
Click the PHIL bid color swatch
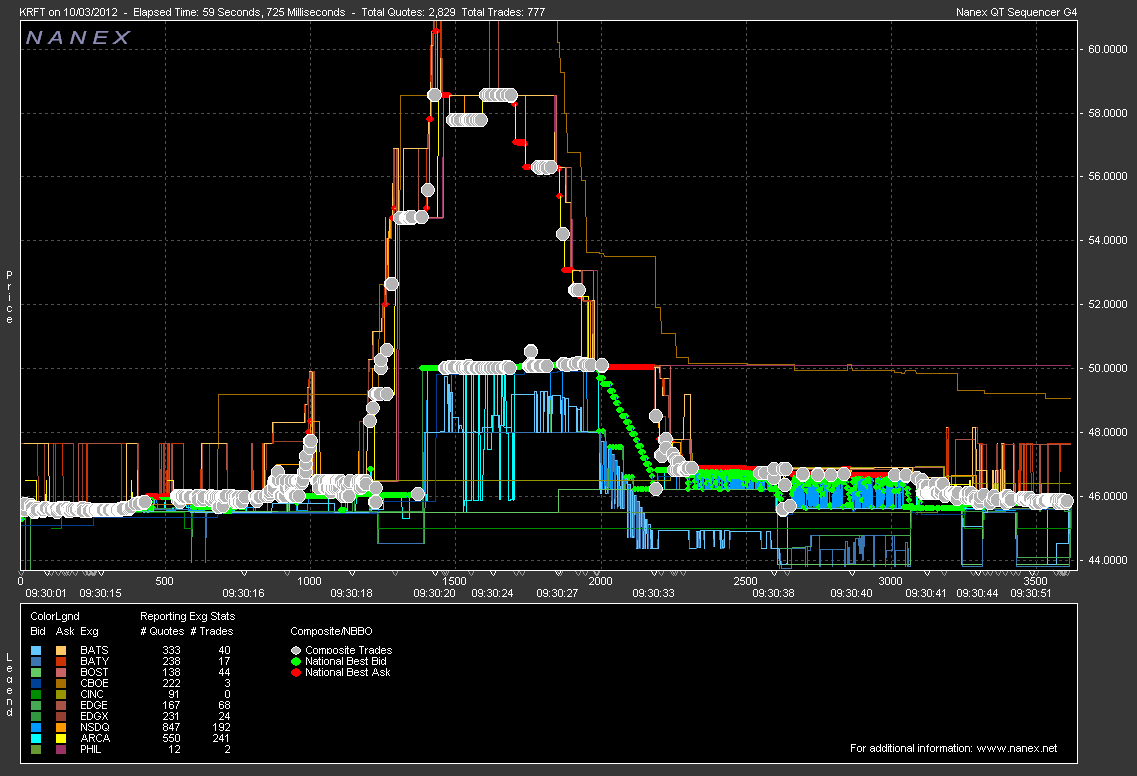[x=37, y=749]
